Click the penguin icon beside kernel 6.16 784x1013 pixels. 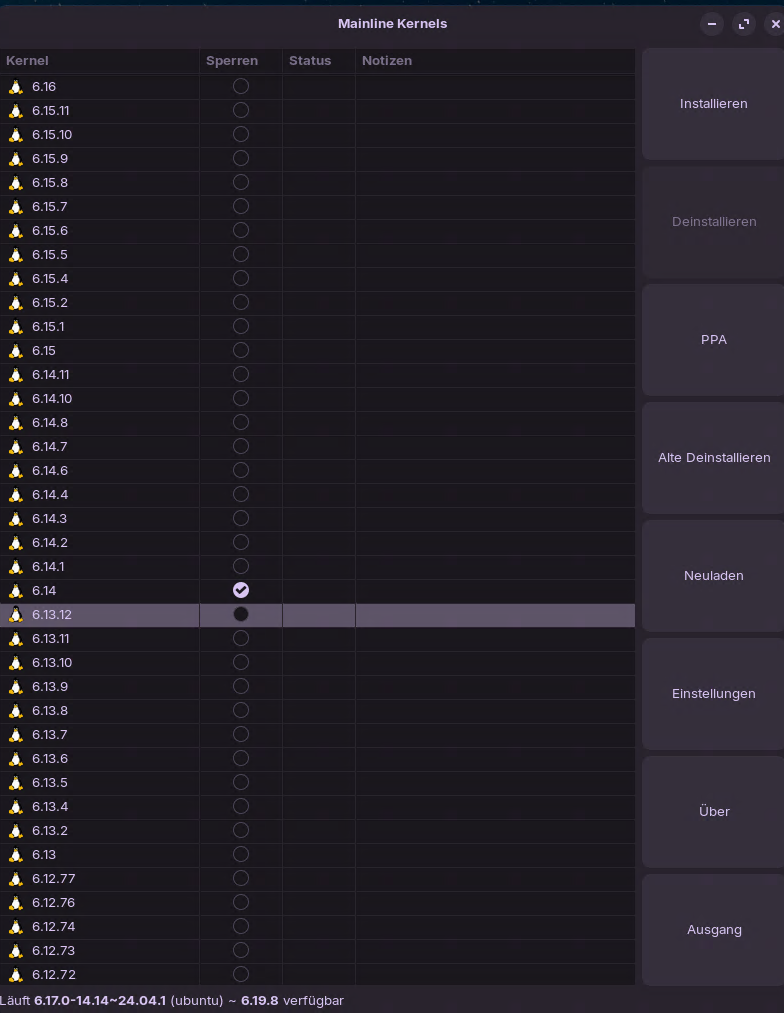point(16,87)
